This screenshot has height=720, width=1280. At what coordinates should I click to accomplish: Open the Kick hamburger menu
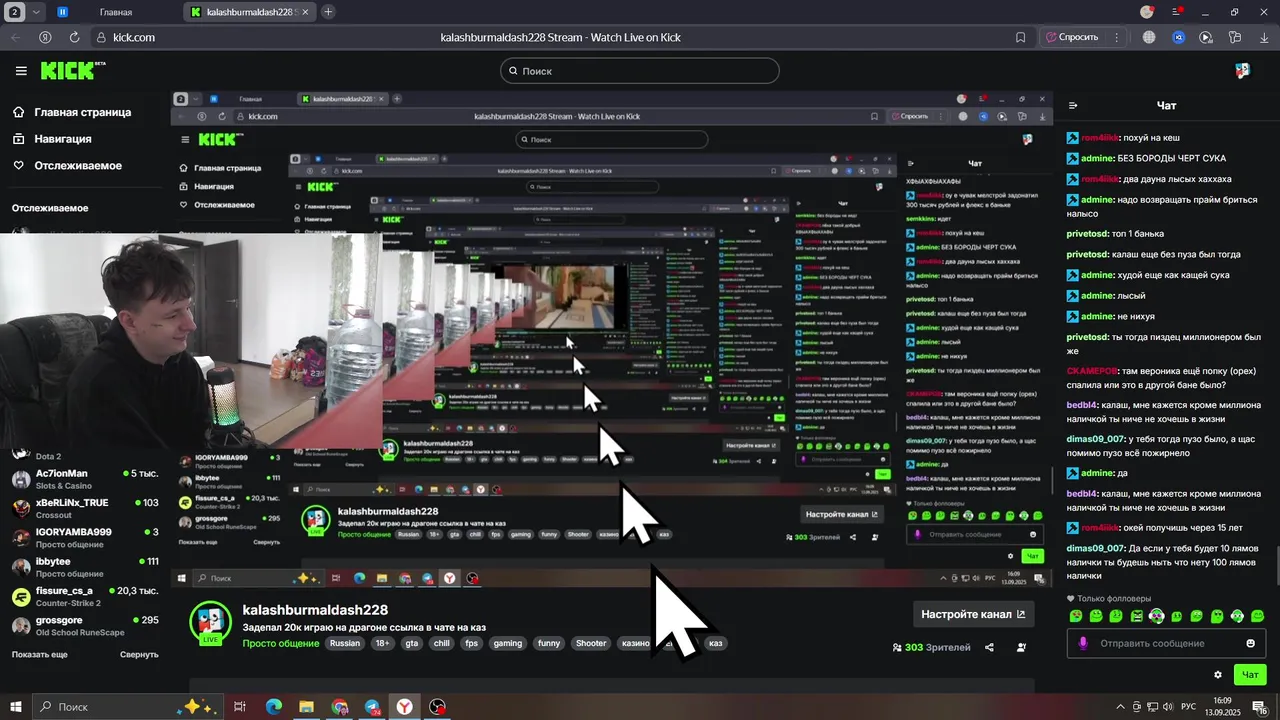tap(21, 71)
